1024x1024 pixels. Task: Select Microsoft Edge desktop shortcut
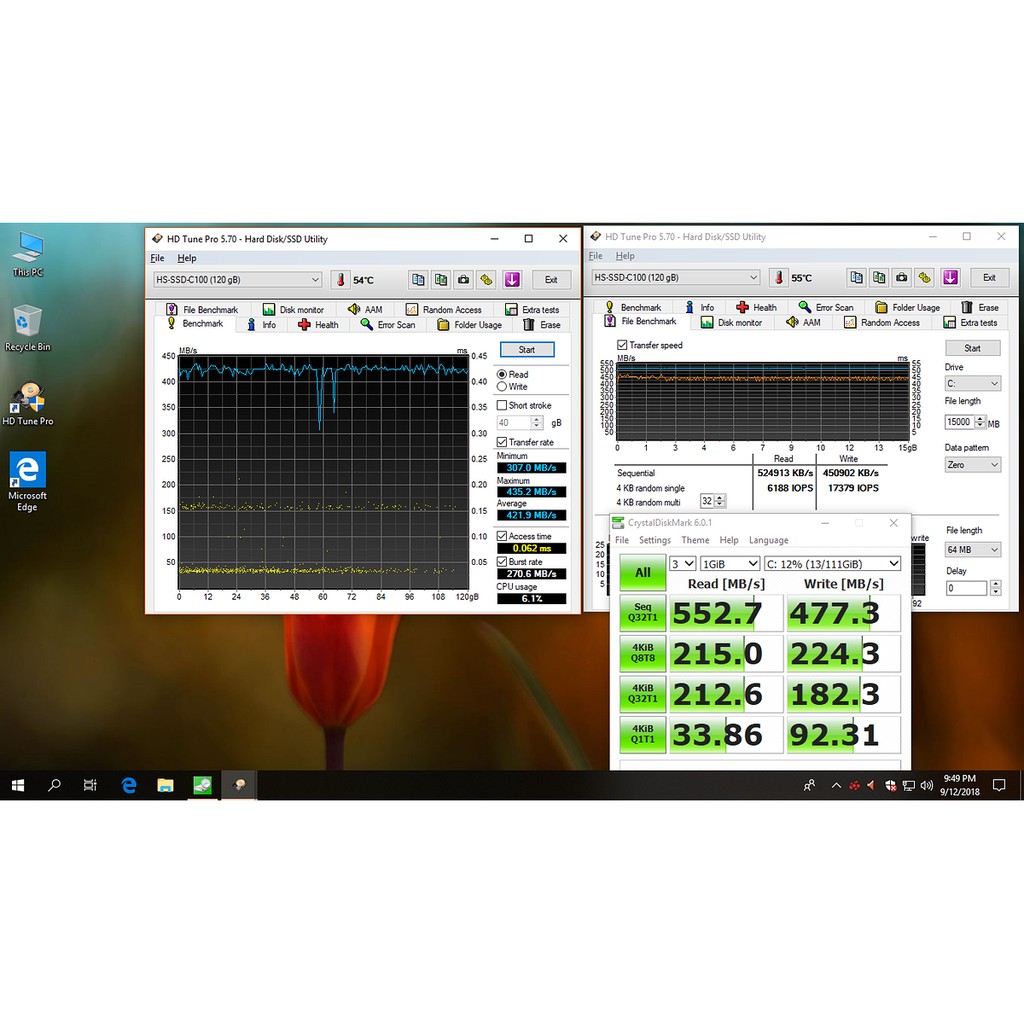click(x=27, y=482)
